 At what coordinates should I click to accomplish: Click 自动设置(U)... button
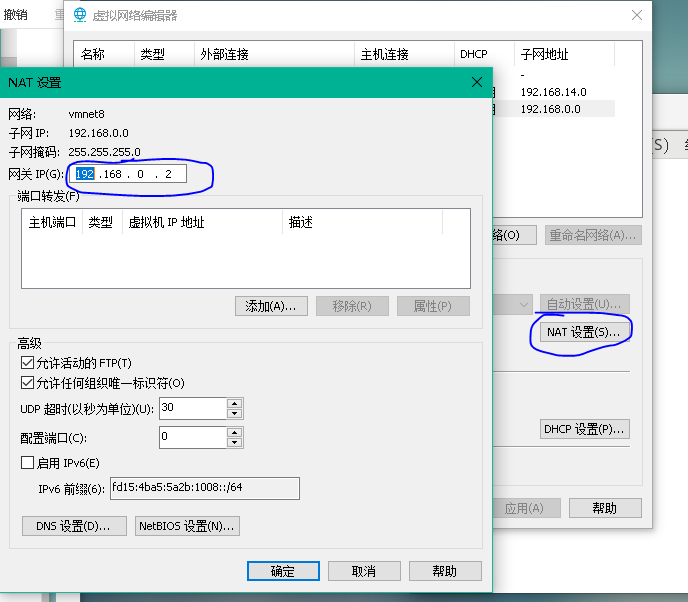pyautogui.click(x=585, y=304)
